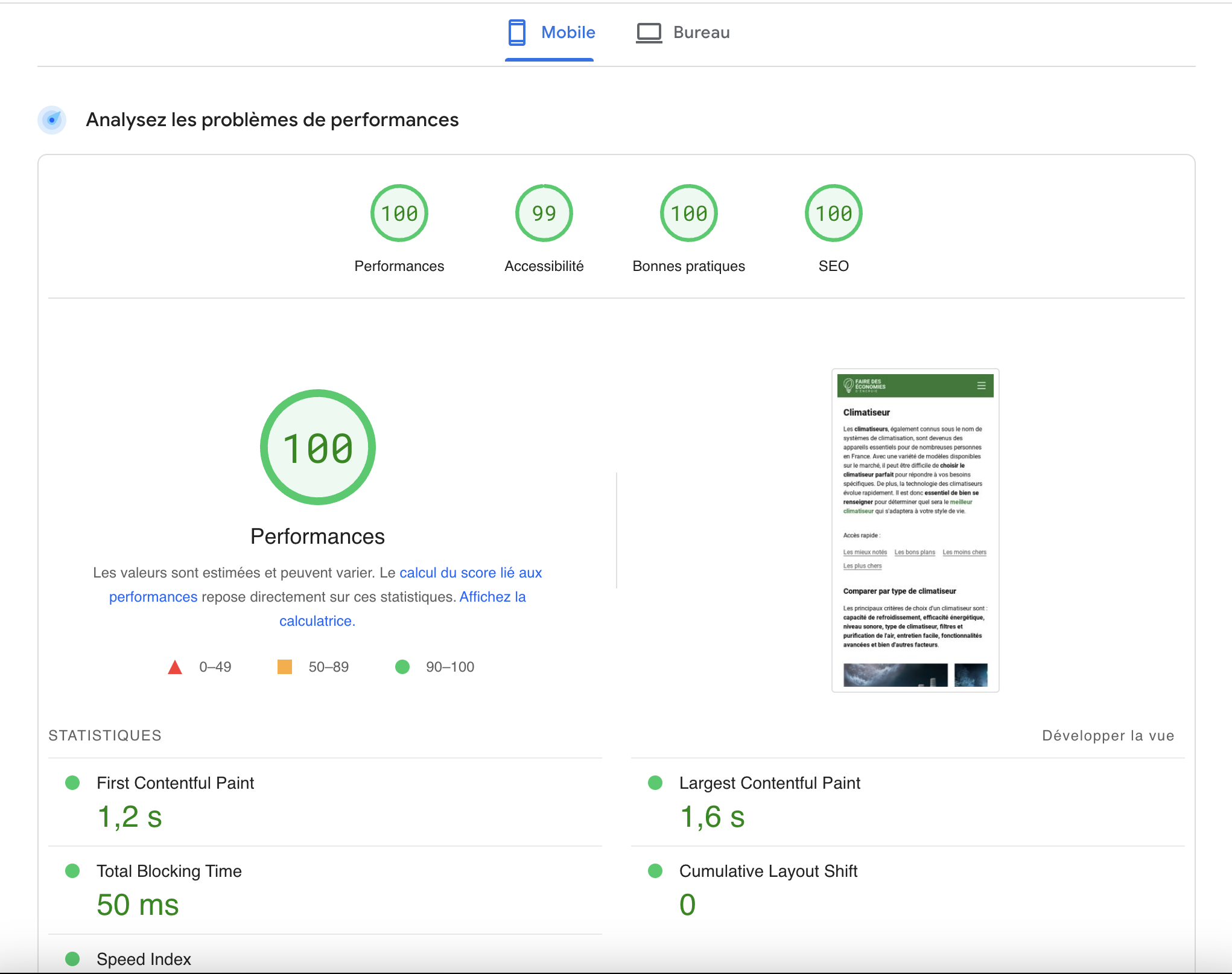Screen dimensions: 1232x974
Task: Click the large Performances 100 gauge
Action: pyautogui.click(x=318, y=447)
